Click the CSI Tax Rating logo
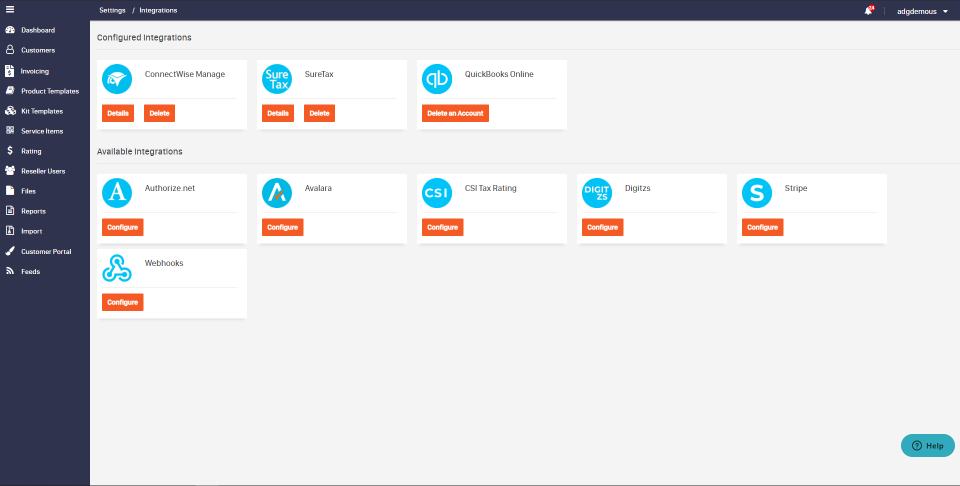The width and height of the screenshot is (960, 486). (x=437, y=193)
